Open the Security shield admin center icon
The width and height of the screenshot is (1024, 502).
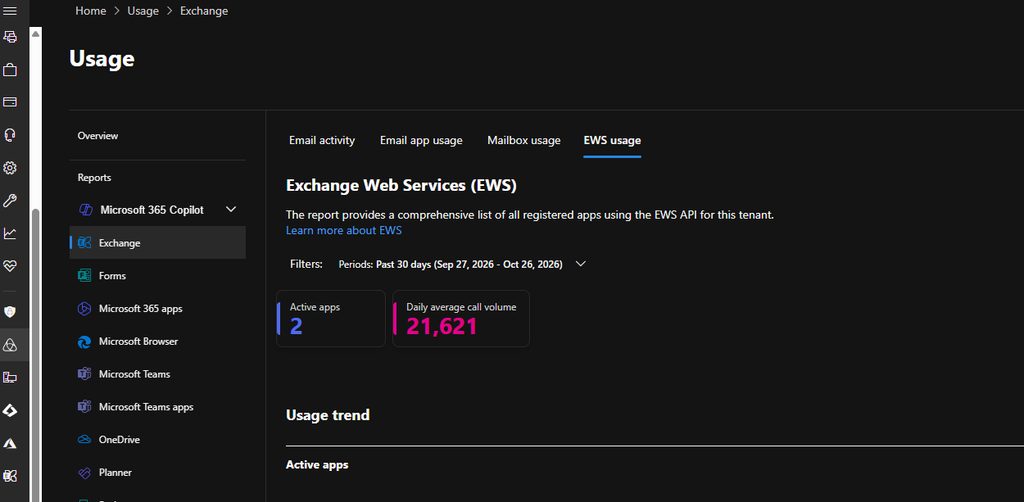pyautogui.click(x=10, y=312)
